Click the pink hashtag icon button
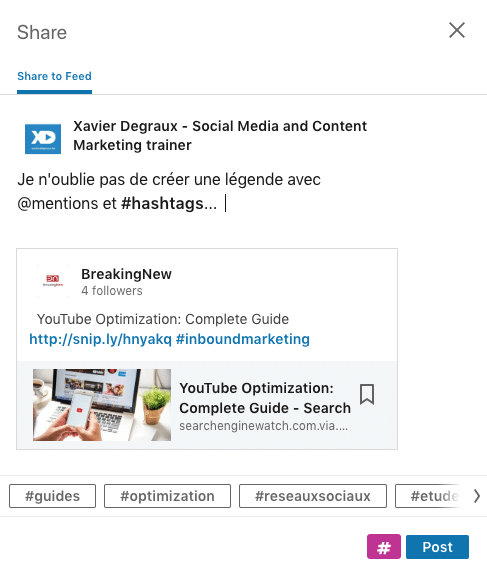 pos(384,547)
